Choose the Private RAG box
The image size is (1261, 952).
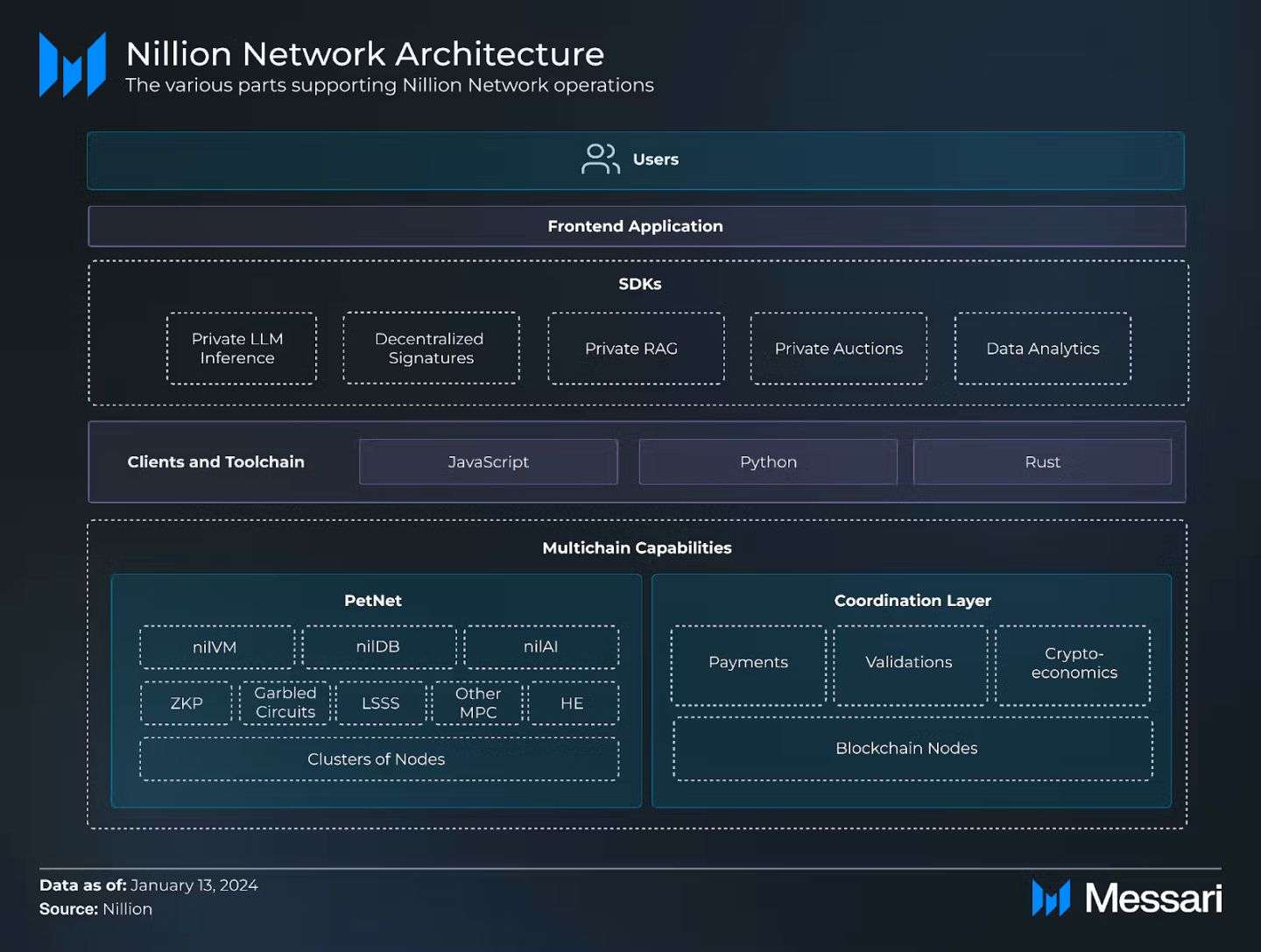click(636, 349)
